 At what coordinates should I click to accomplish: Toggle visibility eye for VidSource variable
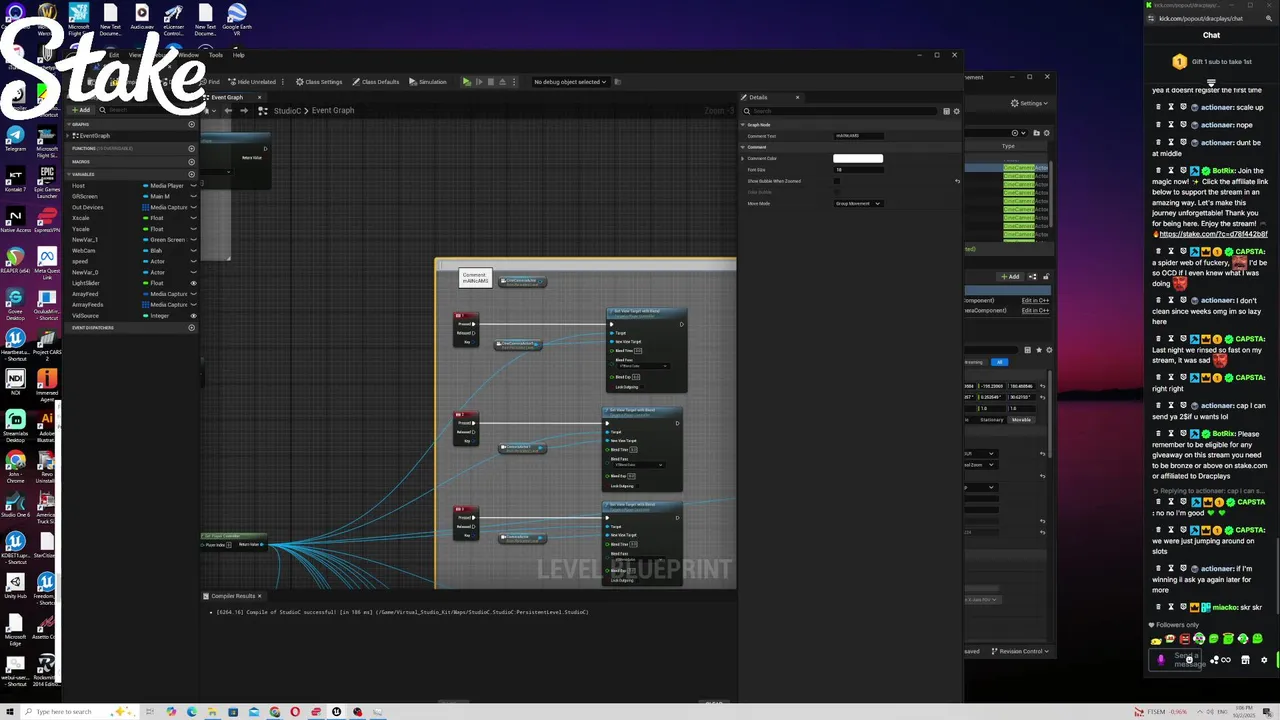pyautogui.click(x=193, y=316)
